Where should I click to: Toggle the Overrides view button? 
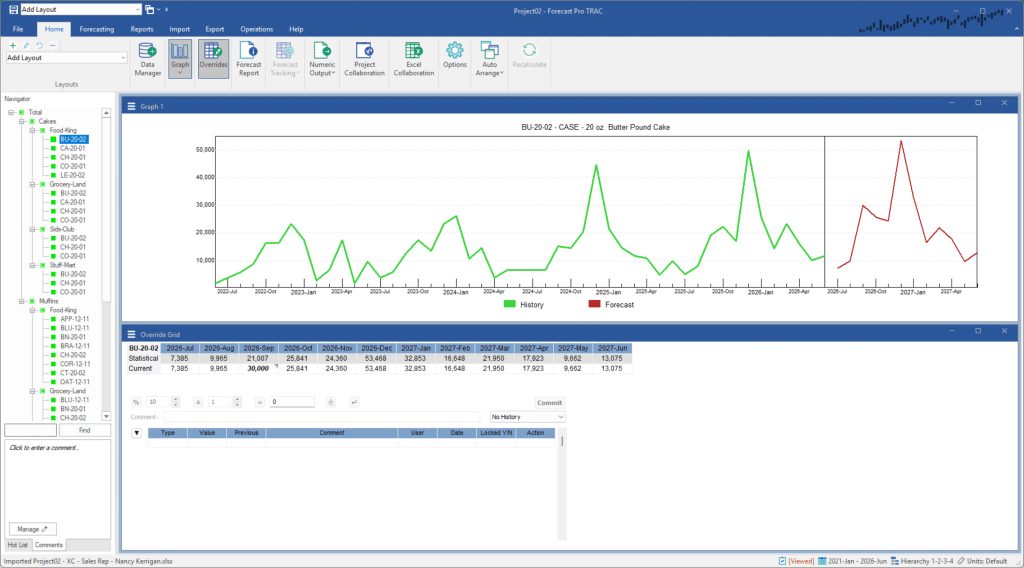[213, 58]
